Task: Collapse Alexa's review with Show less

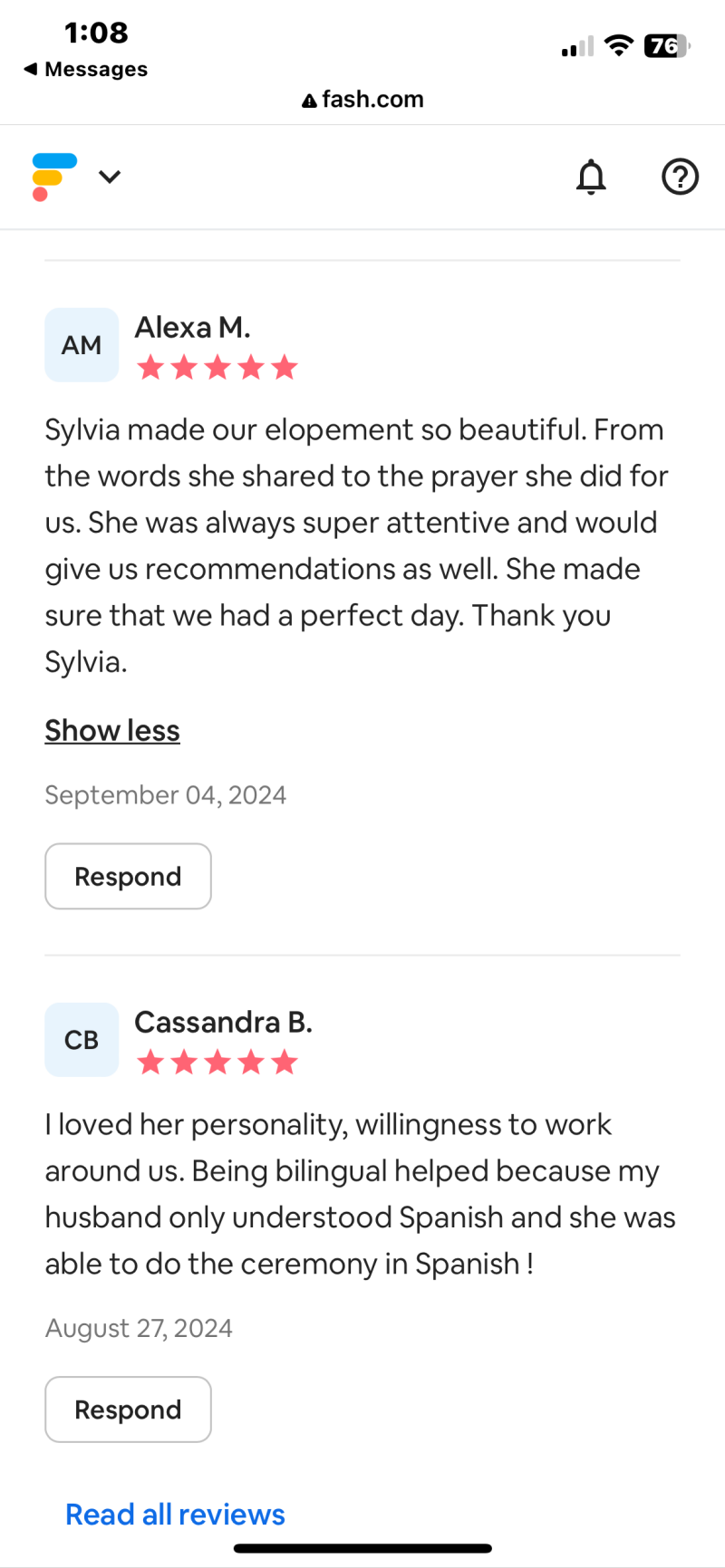Action: click(112, 731)
